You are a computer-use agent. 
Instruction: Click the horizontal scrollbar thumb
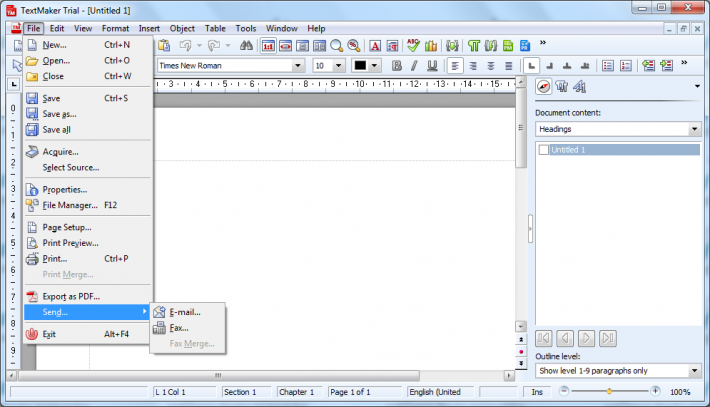click(219, 375)
